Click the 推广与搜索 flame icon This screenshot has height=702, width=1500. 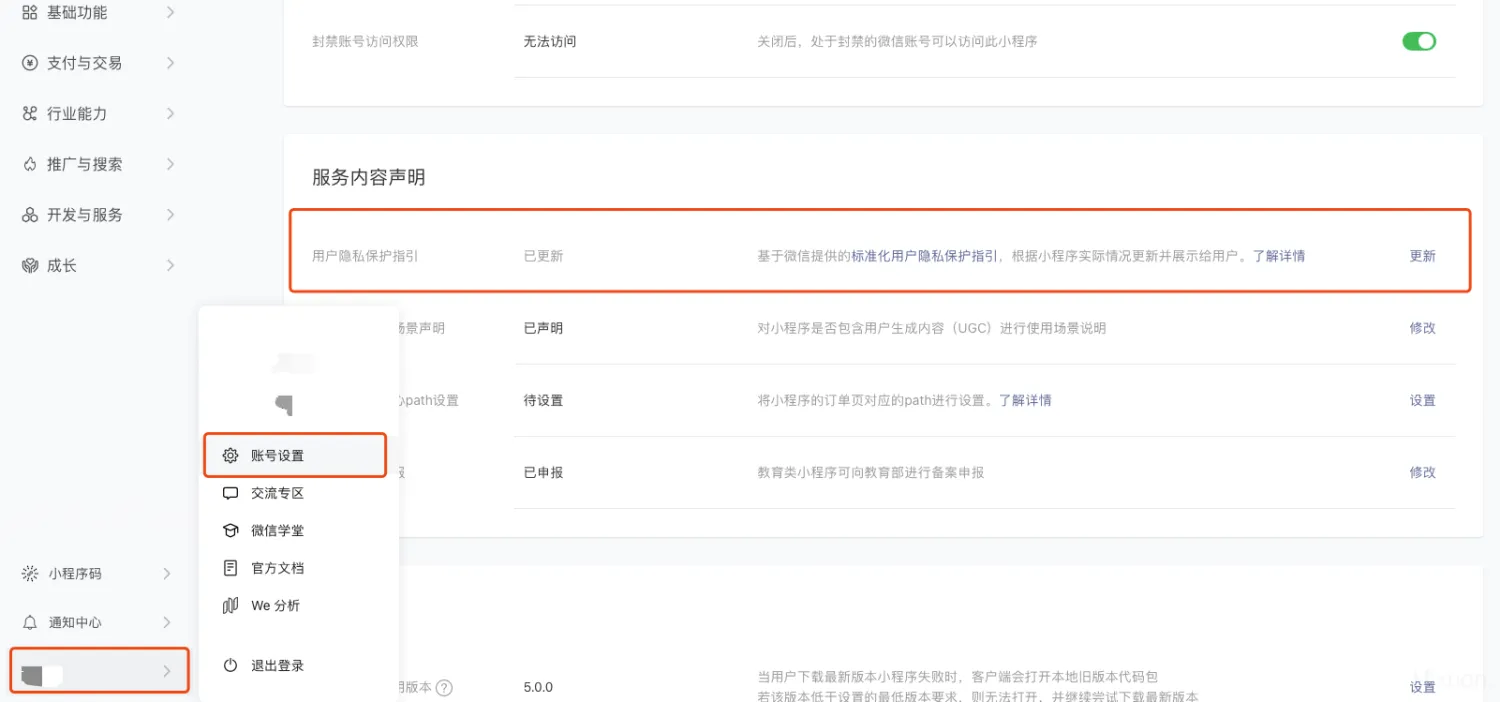30,164
